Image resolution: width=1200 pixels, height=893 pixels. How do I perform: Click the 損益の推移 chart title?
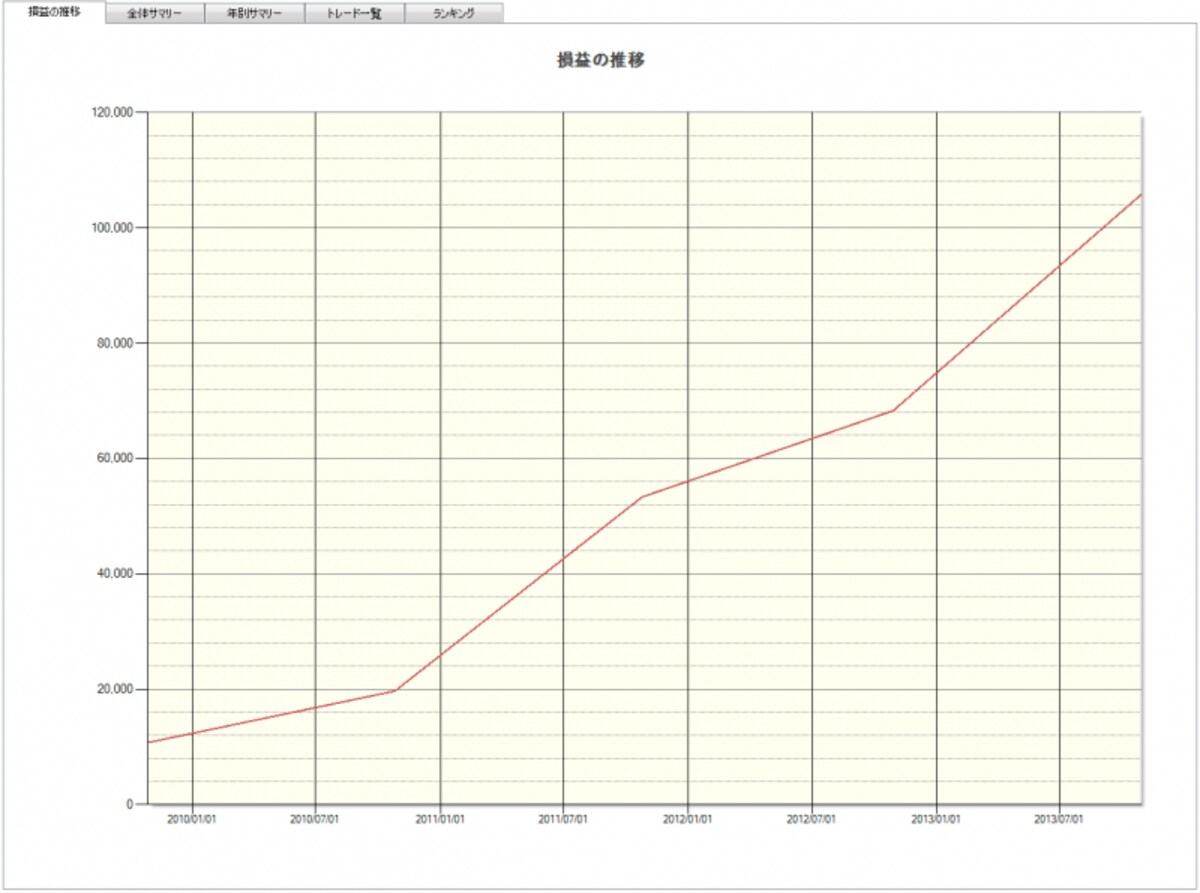600,60
